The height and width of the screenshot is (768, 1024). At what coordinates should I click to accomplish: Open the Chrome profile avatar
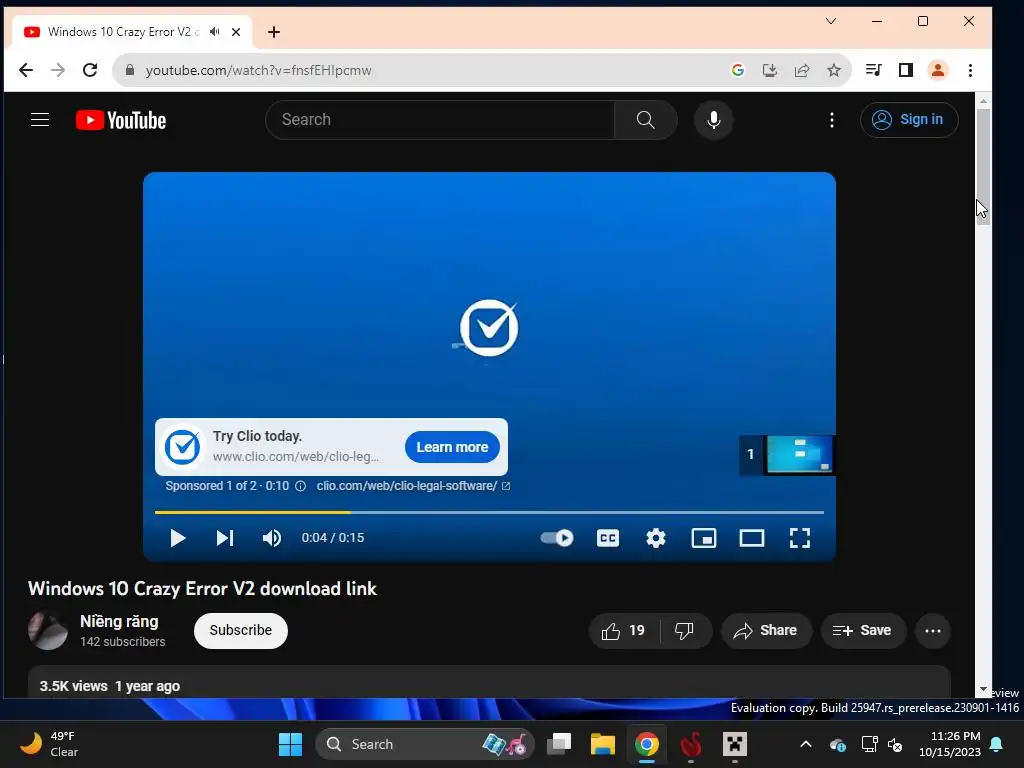[938, 70]
